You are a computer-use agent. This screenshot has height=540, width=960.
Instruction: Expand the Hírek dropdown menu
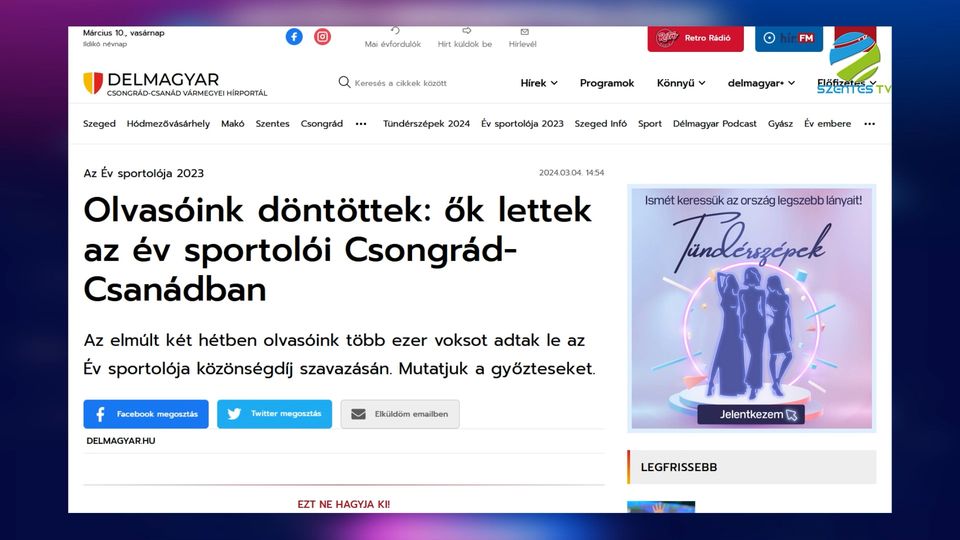click(539, 83)
